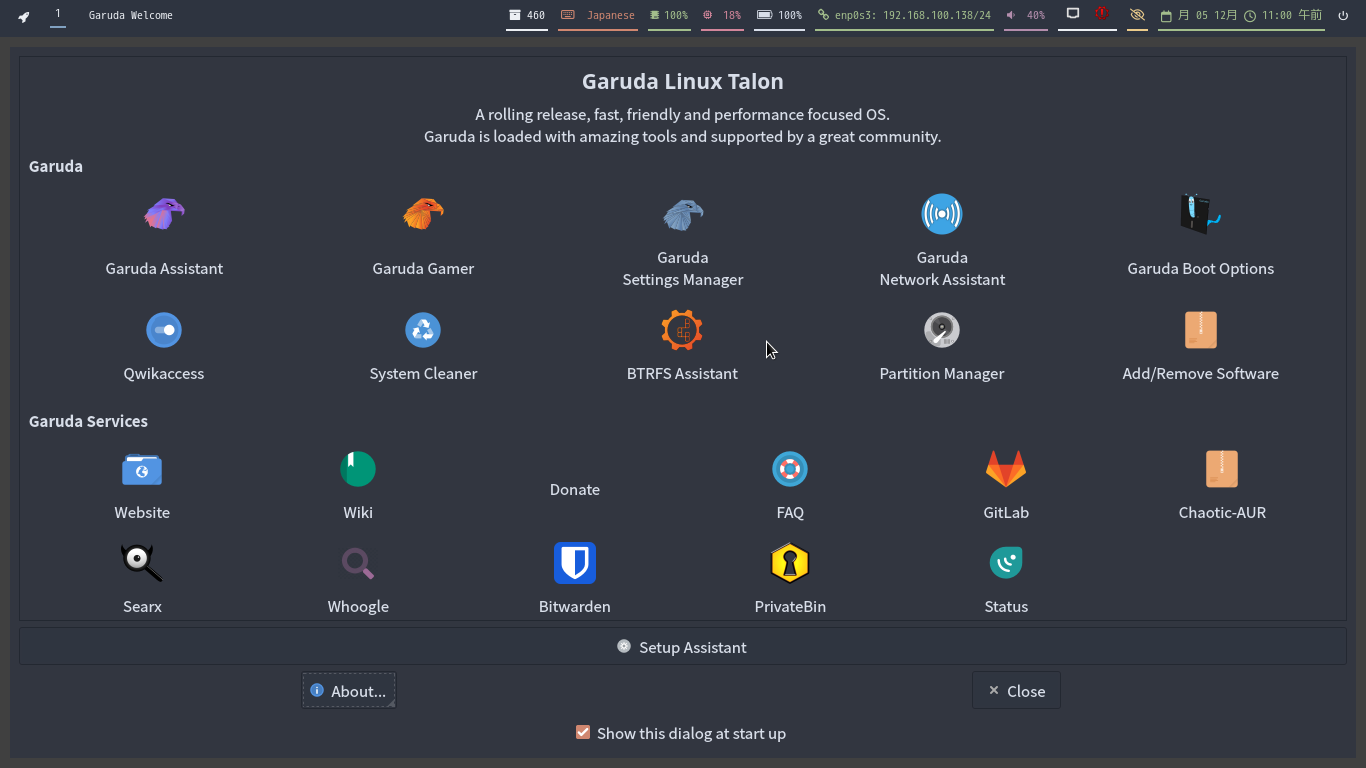The width and height of the screenshot is (1366, 768).
Task: Open the Garuda Website link
Action: tap(142, 486)
